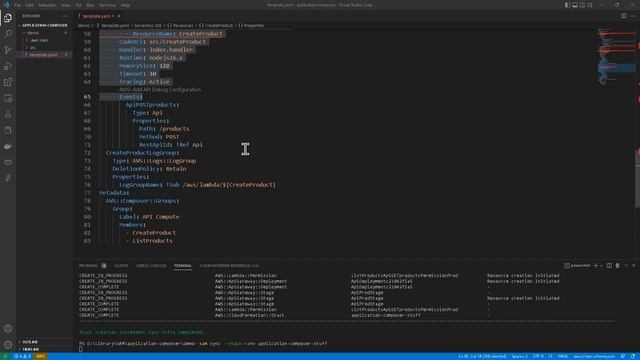Close the bottom panel
640x360 pixels.
(x=633, y=266)
